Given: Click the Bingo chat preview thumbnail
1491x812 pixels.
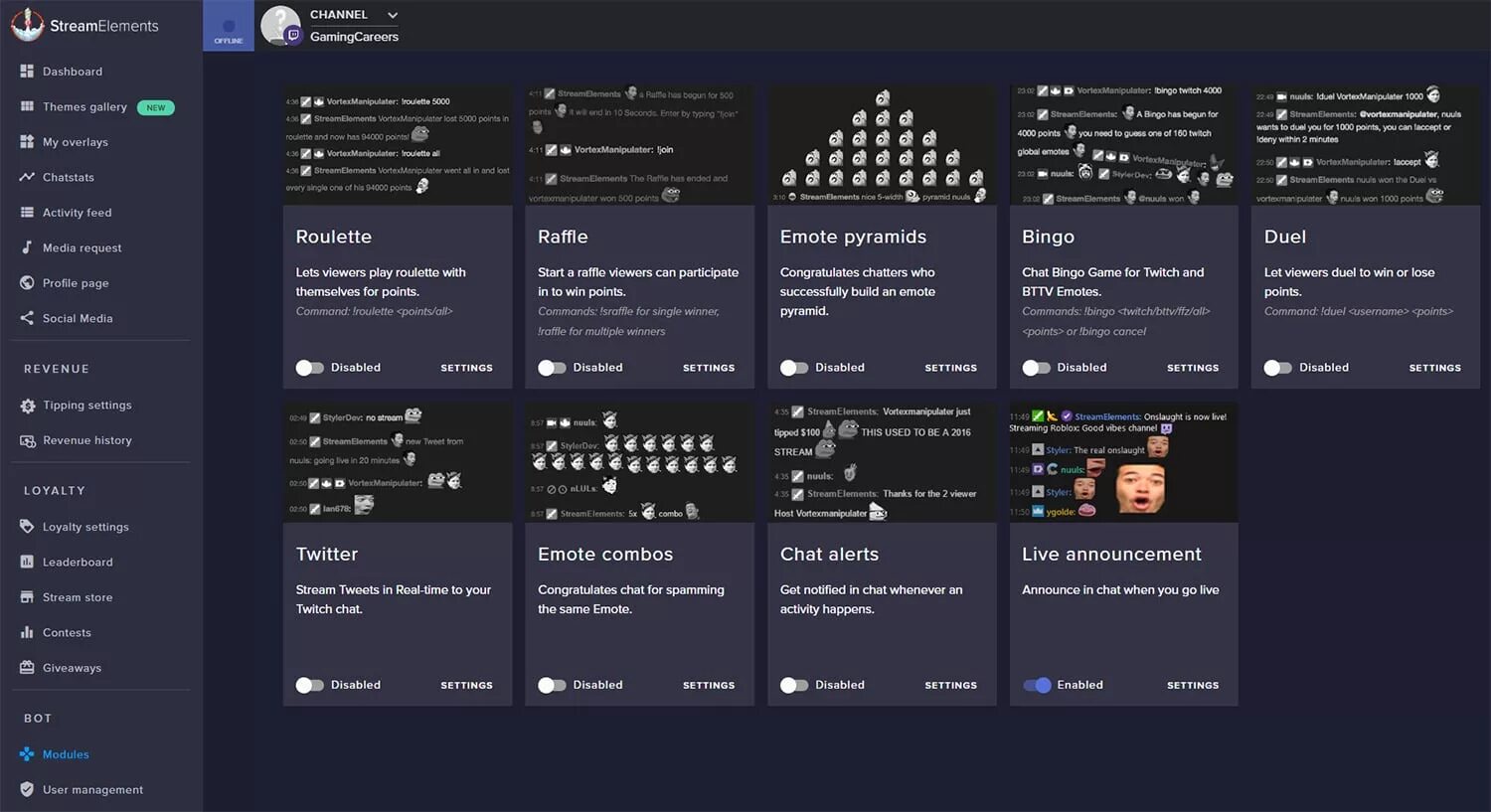Looking at the screenshot, I should tap(1124, 145).
